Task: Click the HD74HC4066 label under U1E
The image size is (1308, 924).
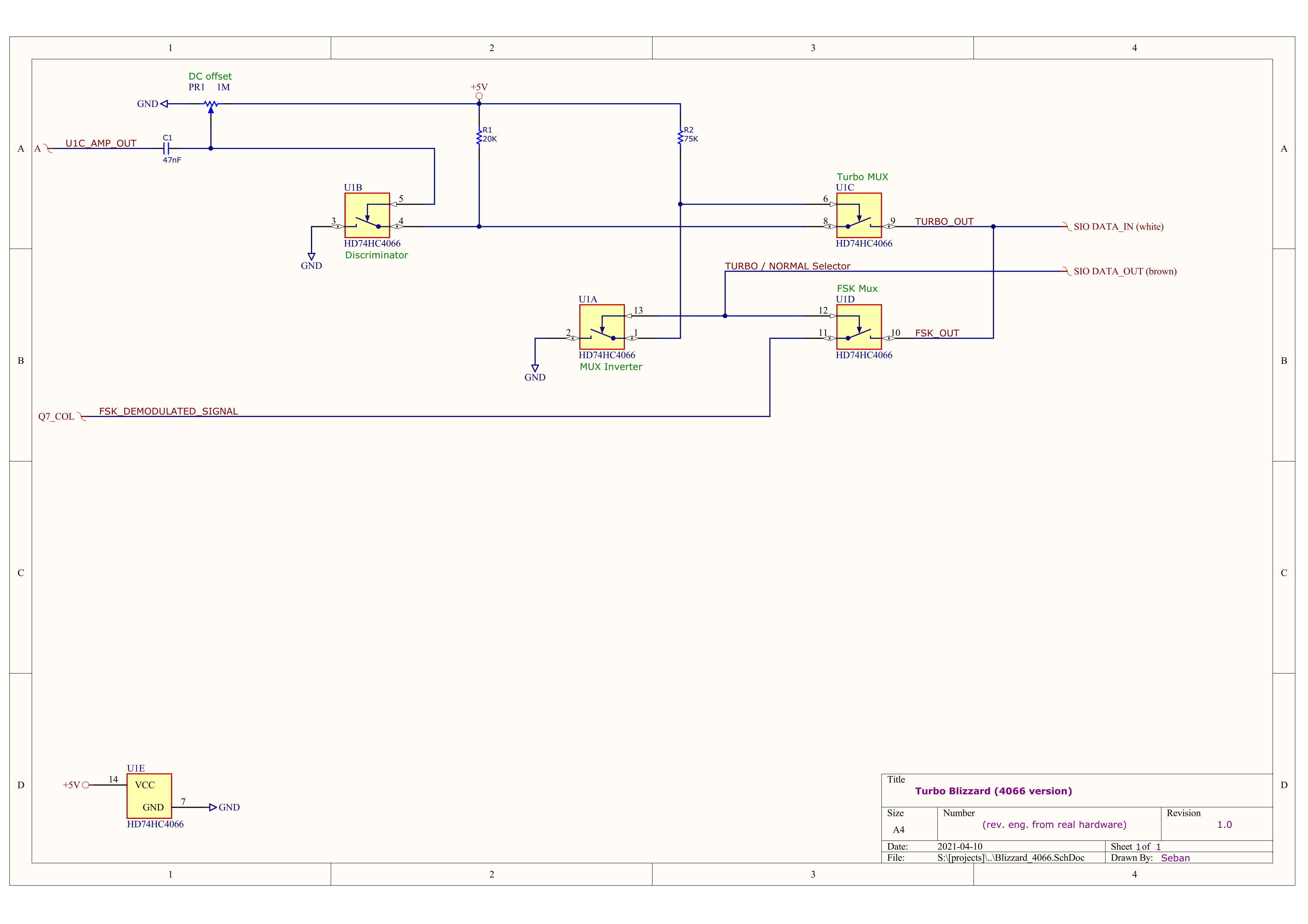Action: (x=155, y=824)
